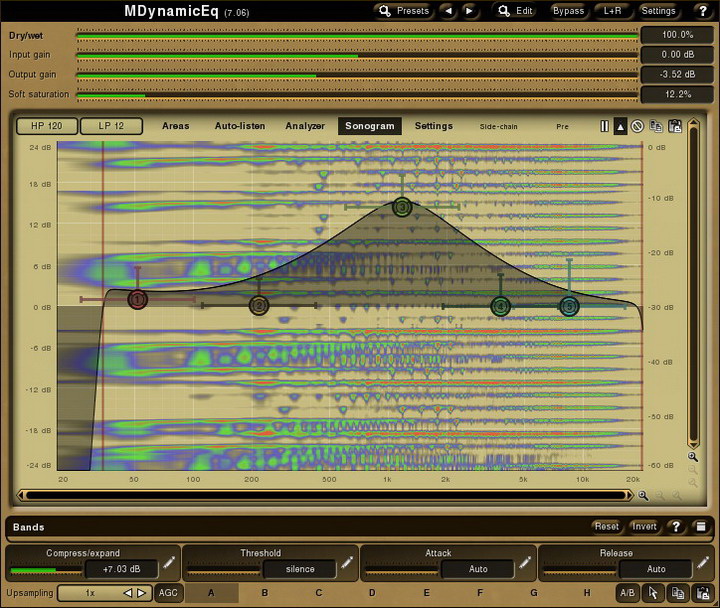The width and height of the screenshot is (720, 608).
Task: Zoom horizontally with bottom magnifier icon
Action: coord(643,495)
